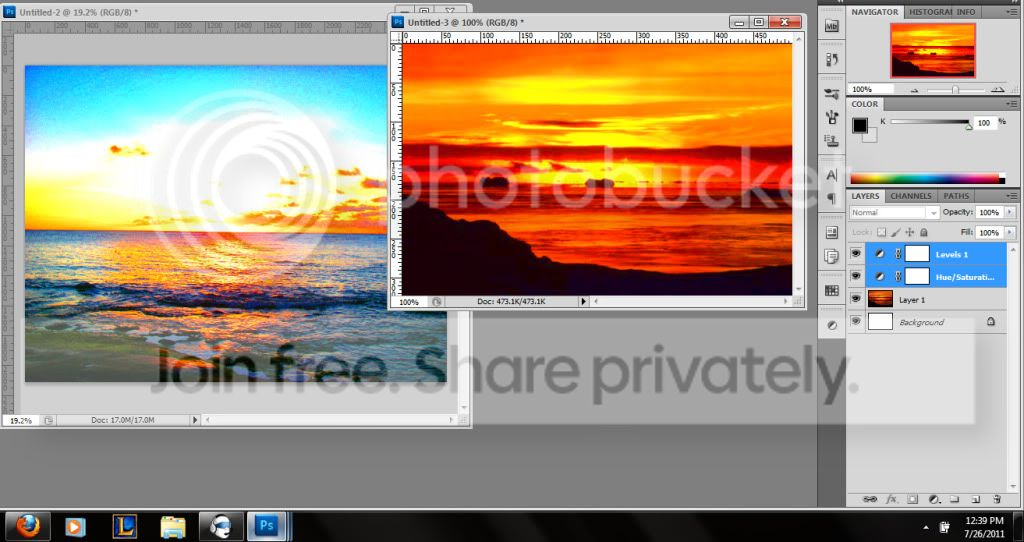Open the Mini Bridge panel icon

(x=831, y=26)
